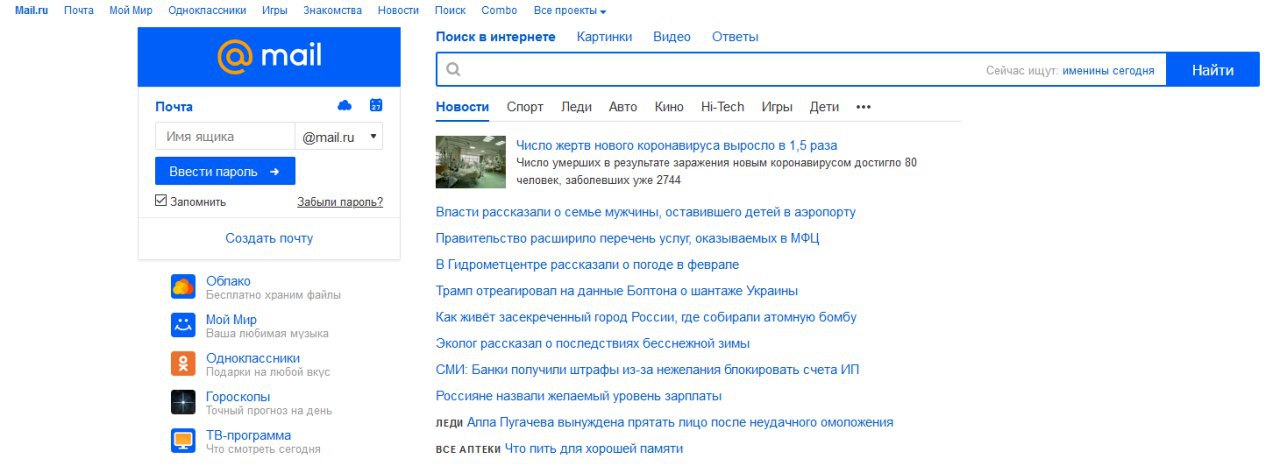The image size is (1280, 466).
Task: Select Поиск в интернете search mode
Action: pos(495,37)
